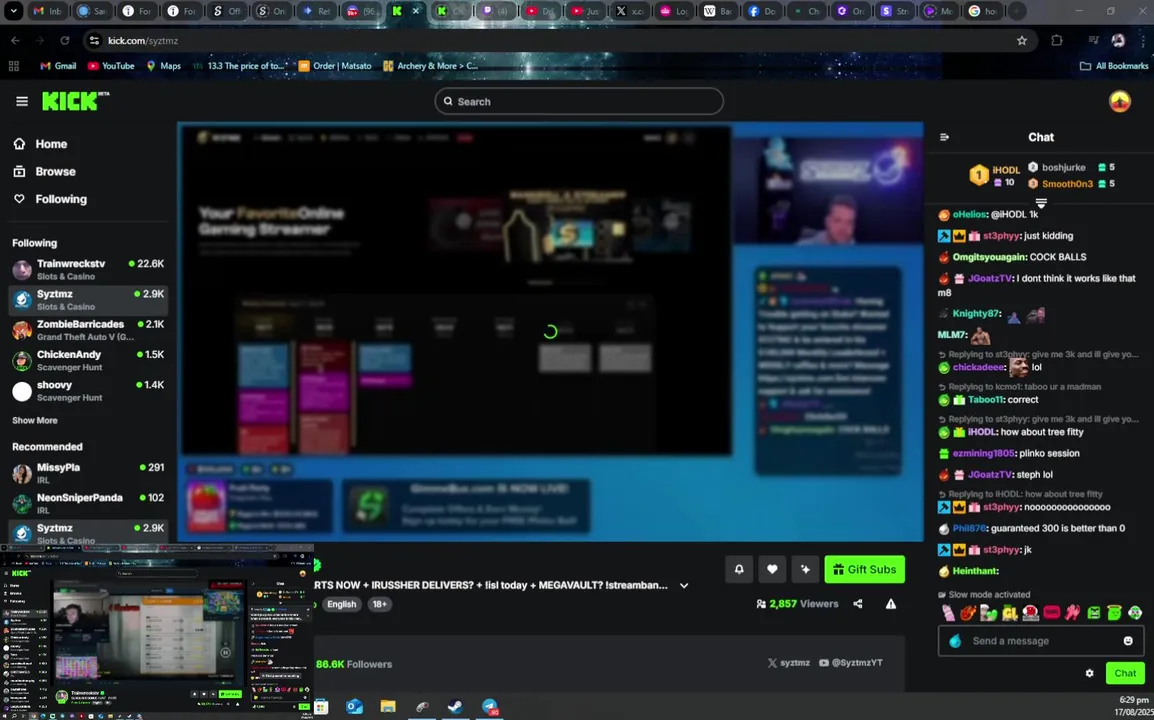
Task: Click the Kick logo
Action: [x=75, y=101]
